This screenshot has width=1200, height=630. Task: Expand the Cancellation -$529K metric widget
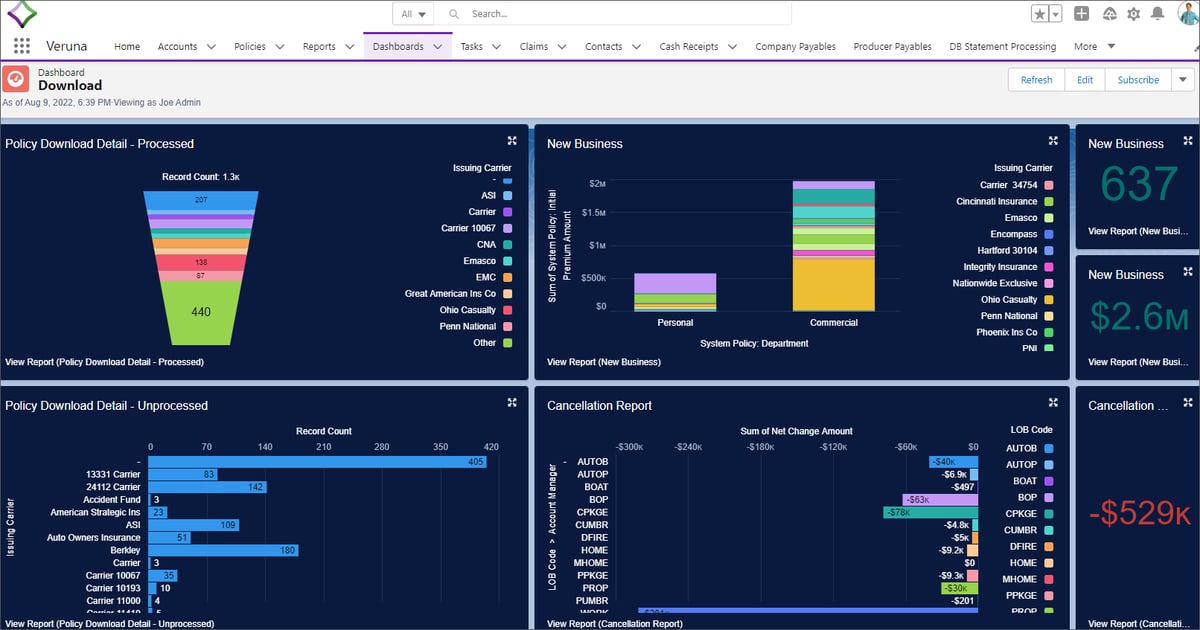point(1188,403)
